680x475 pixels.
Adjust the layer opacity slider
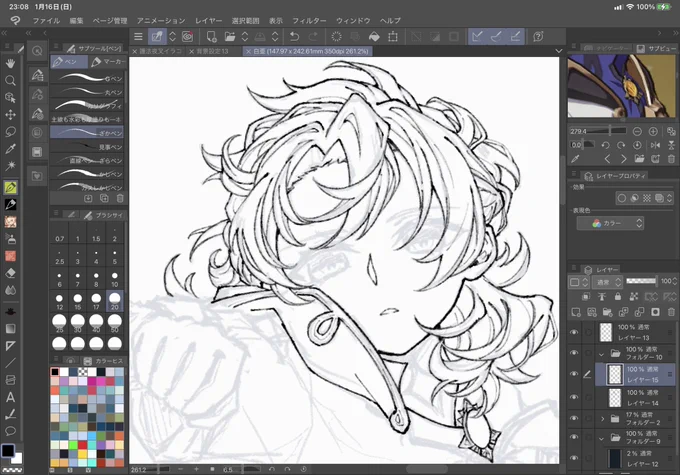pyautogui.click(x=641, y=281)
